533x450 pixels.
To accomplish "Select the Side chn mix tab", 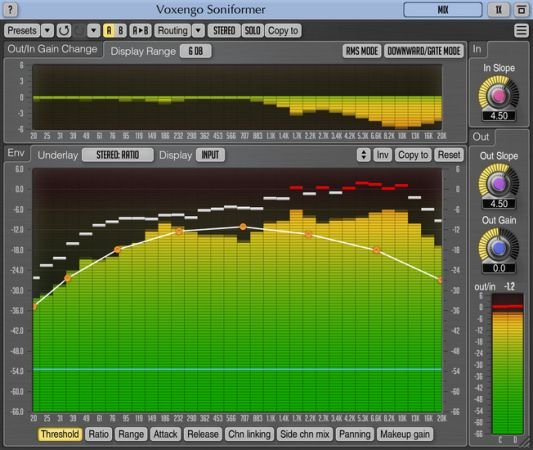I will pos(305,434).
